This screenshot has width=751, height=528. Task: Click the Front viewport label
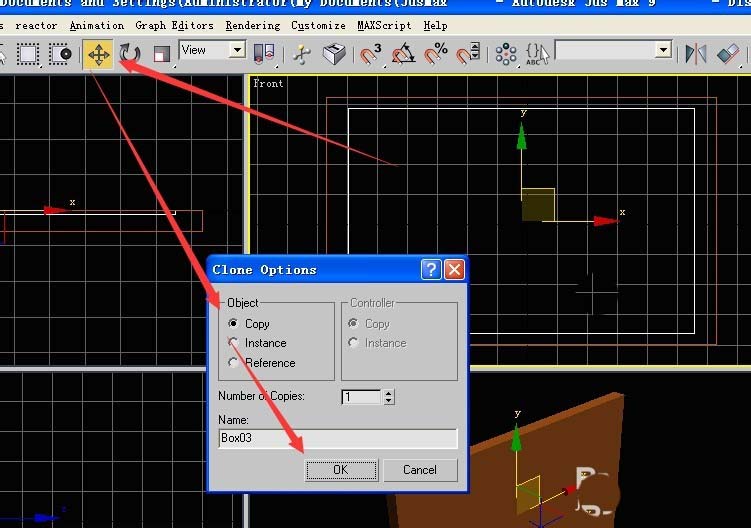pyautogui.click(x=268, y=83)
